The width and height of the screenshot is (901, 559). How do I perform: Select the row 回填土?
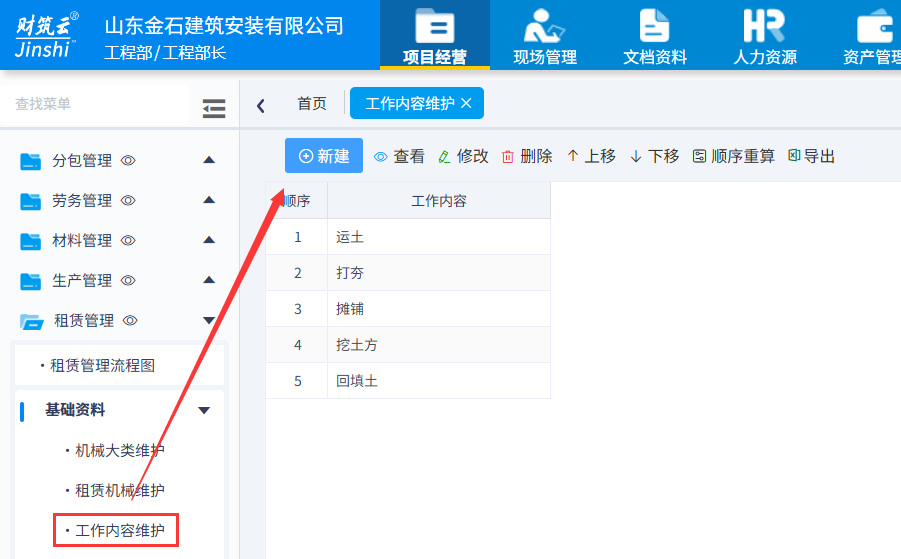click(408, 381)
